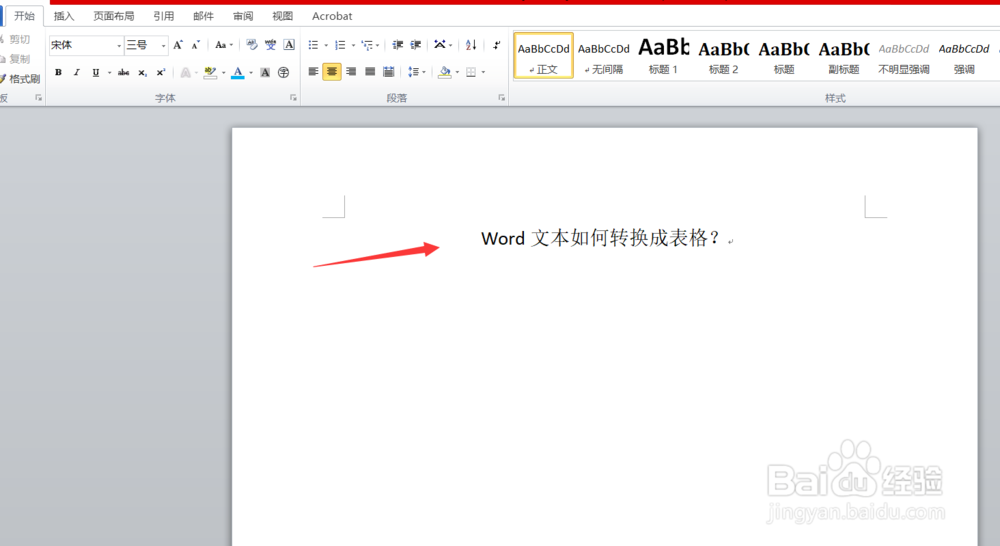Screen dimensions: 1000x546
Task: Increase paragraph indent
Action: [416, 45]
